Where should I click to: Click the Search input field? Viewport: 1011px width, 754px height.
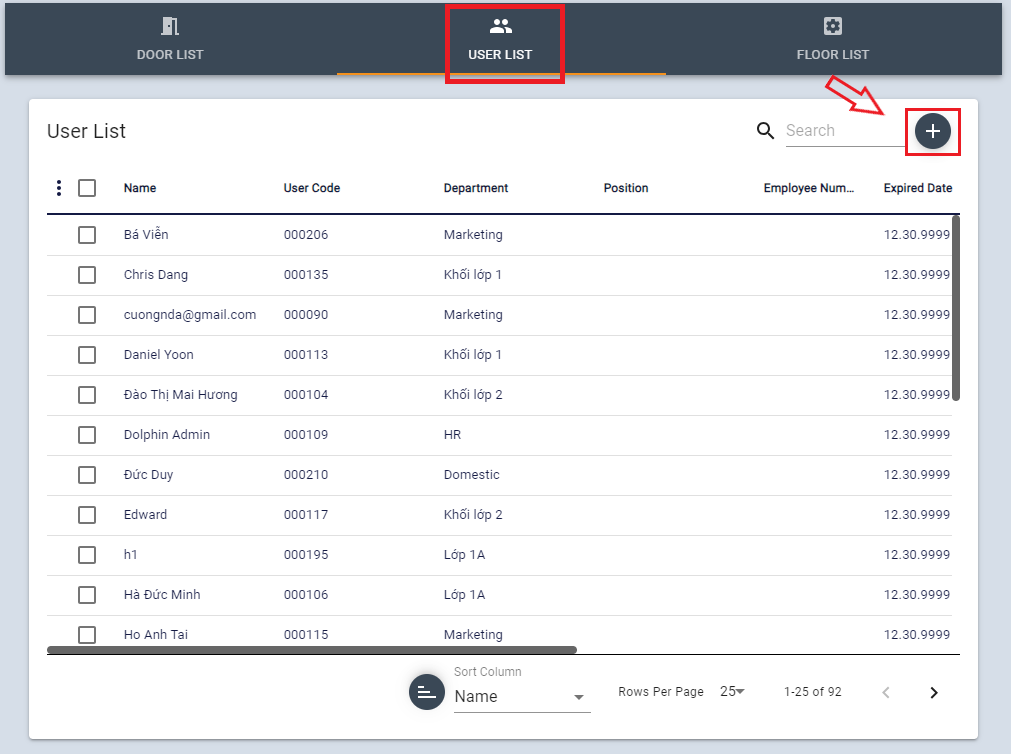[843, 131]
